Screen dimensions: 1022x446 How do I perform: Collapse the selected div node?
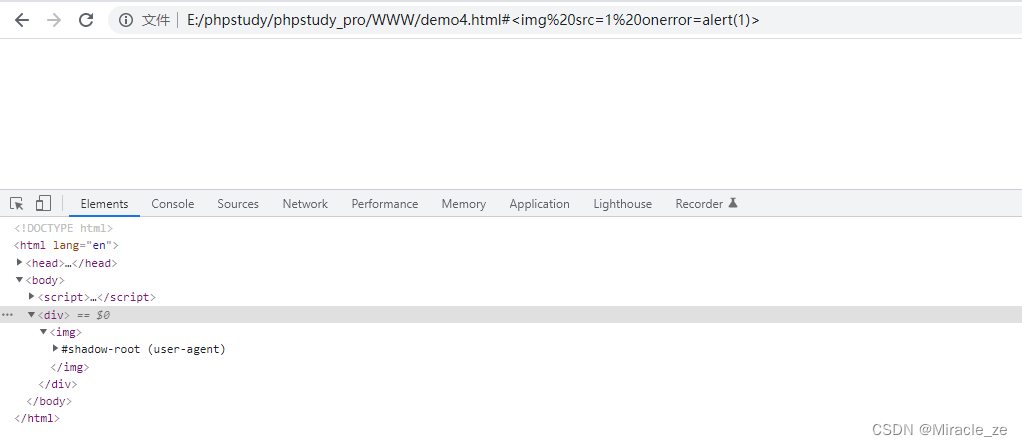(x=32, y=314)
